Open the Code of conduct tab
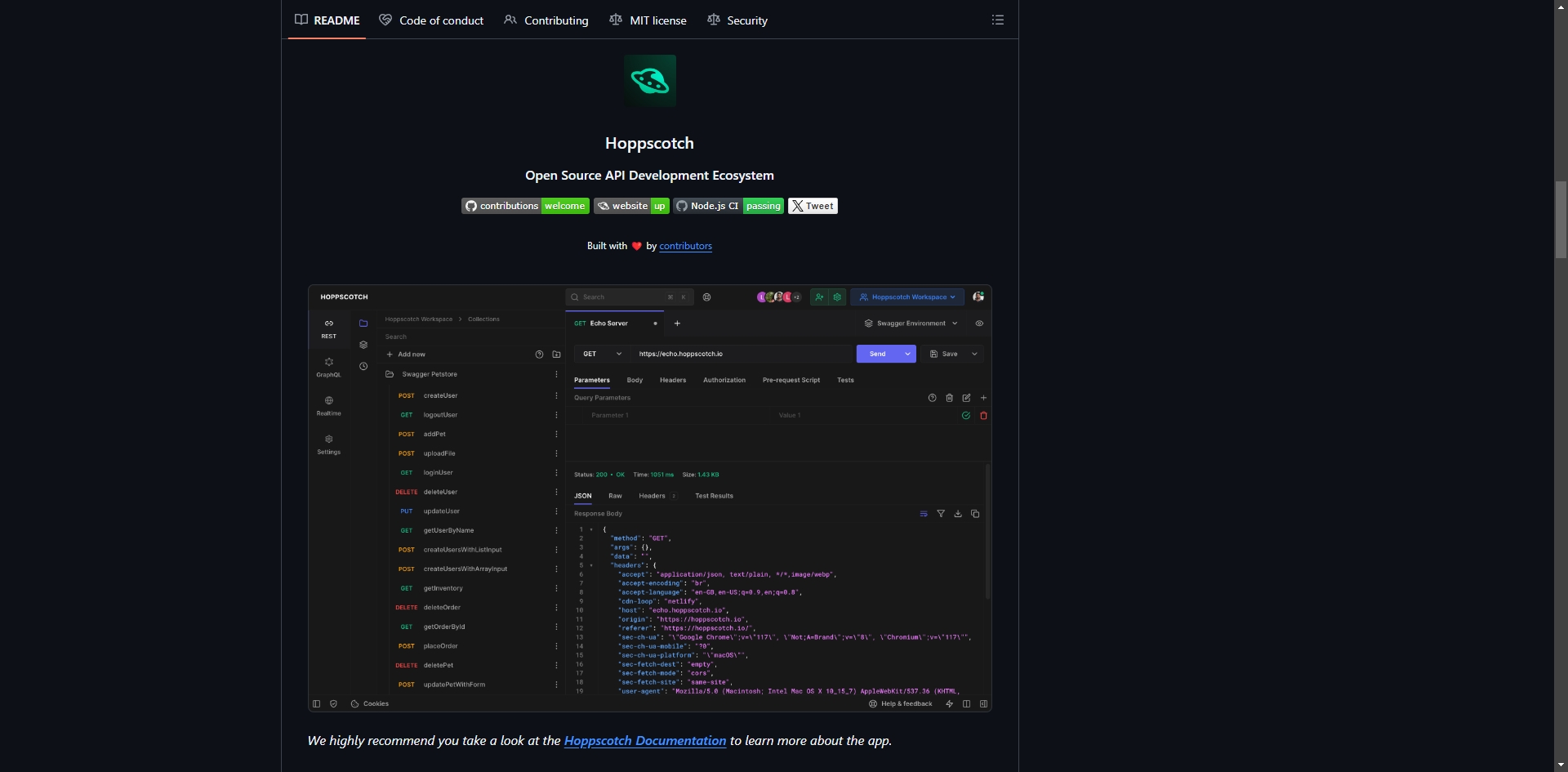Screen dimensions: 1568x772 [x=431, y=20]
